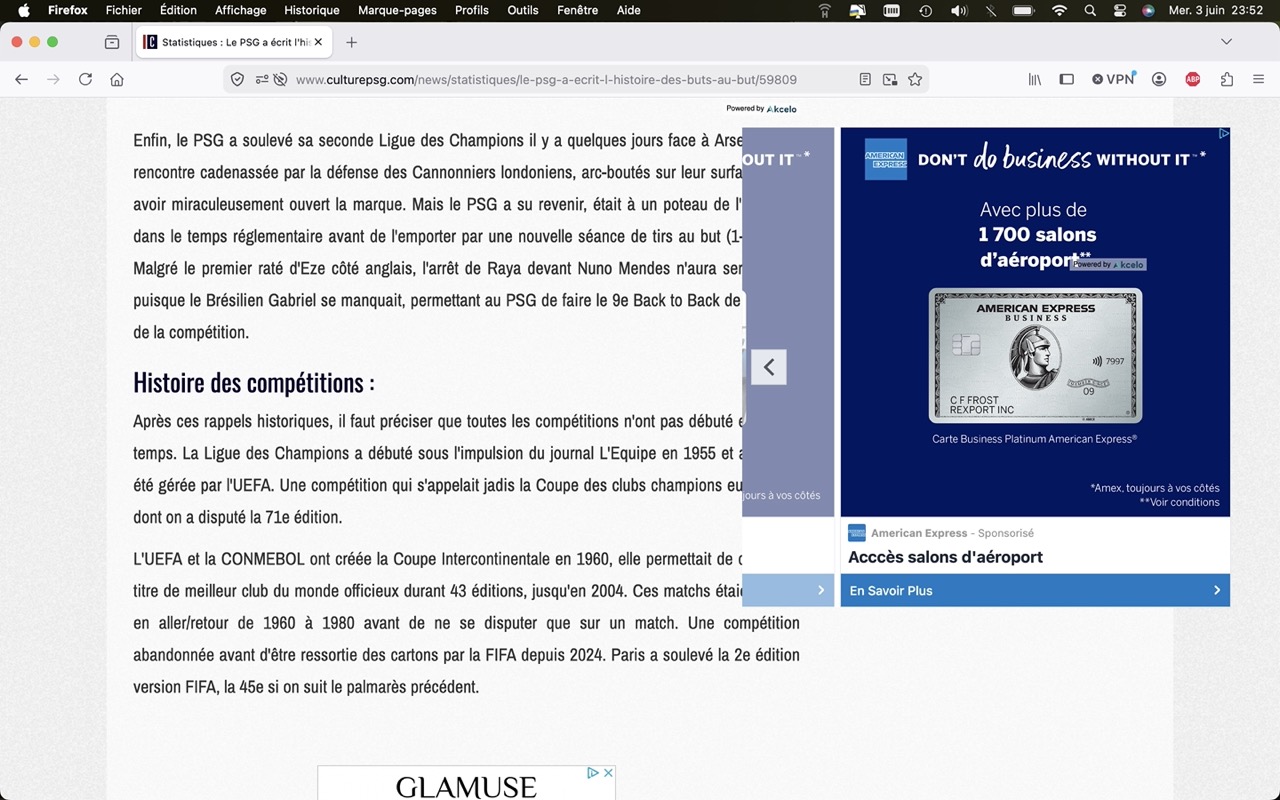Open the Time Machine status icon

coord(925,11)
